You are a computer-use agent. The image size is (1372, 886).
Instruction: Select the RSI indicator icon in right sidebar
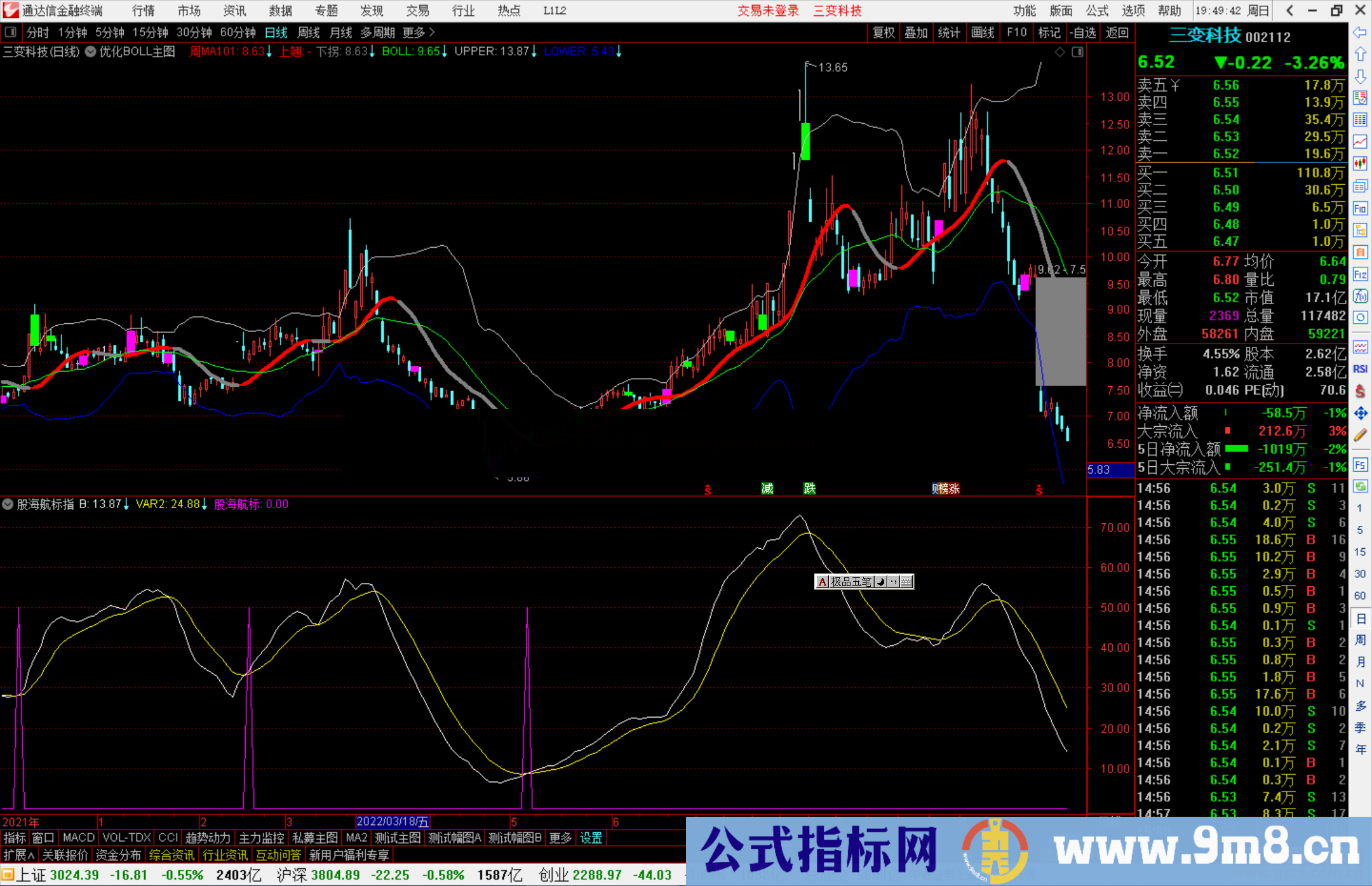tap(1361, 369)
